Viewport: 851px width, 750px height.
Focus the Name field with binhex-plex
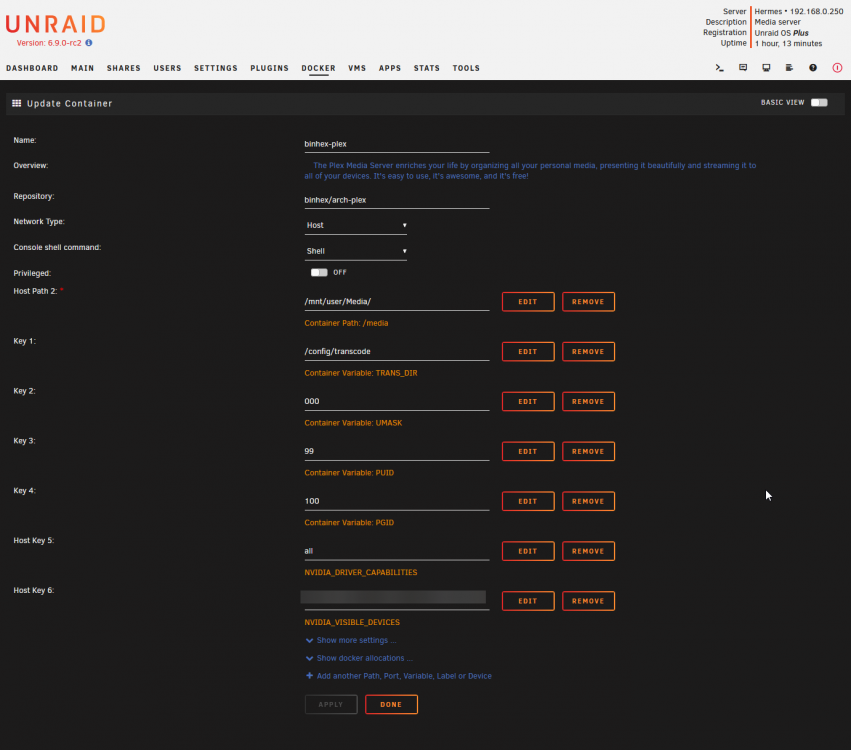(397, 144)
